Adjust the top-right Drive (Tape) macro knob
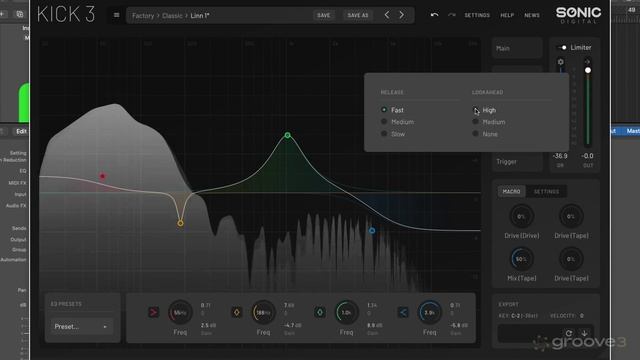Viewport: 640px width, 360px height. coord(571,216)
